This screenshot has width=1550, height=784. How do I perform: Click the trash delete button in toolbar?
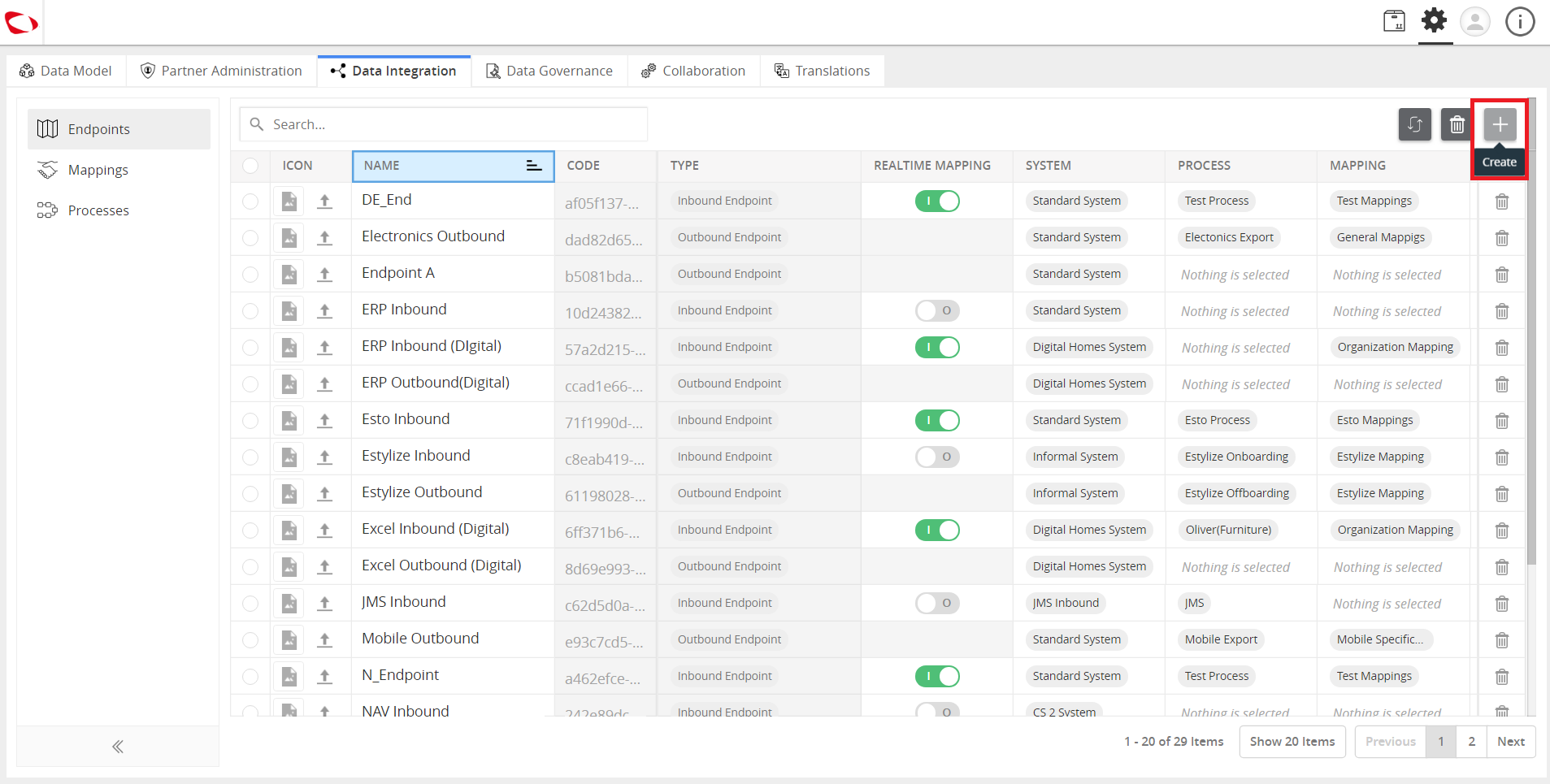coord(1457,124)
